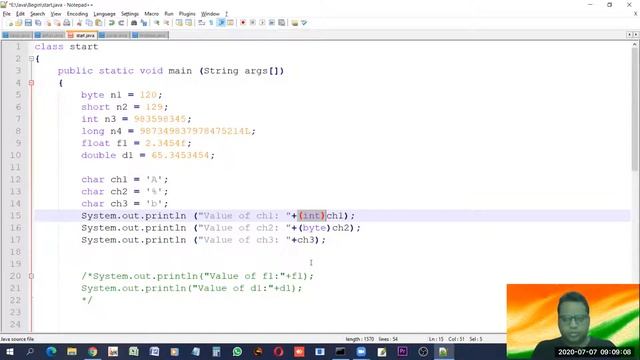The width and height of the screenshot is (640, 360).
Task: Click the Paste toolbar icon
Action: 98,23
